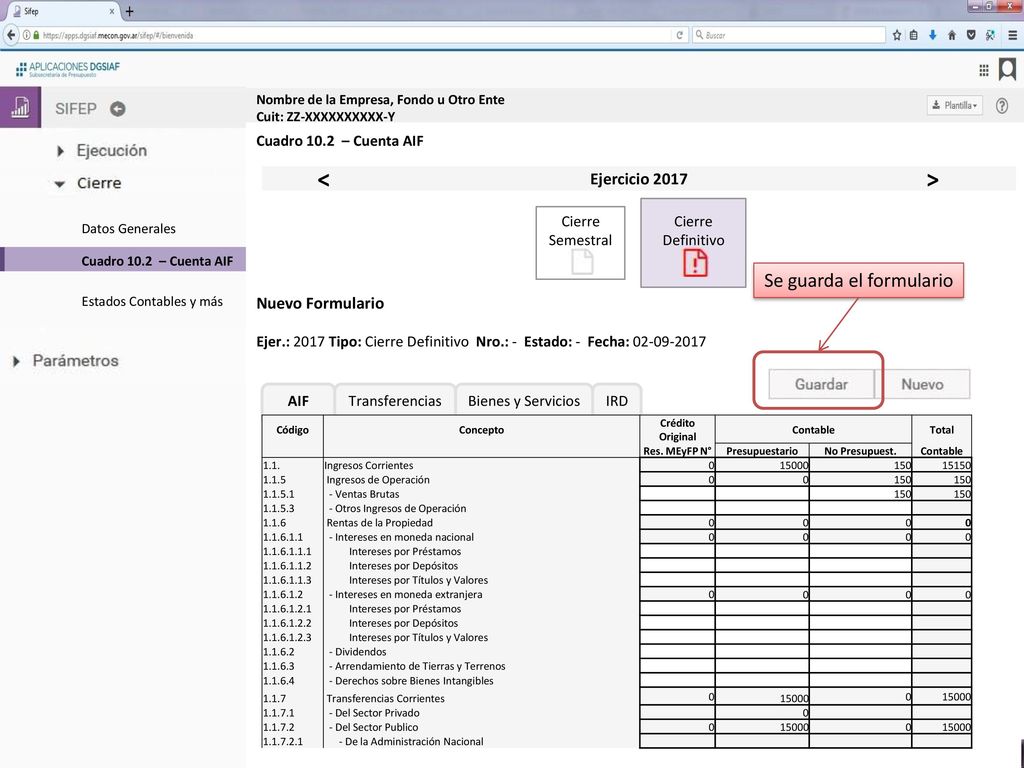The height and width of the screenshot is (768, 1024).
Task: Click Crédito Original cell for Dividendos row
Action: click(677, 652)
